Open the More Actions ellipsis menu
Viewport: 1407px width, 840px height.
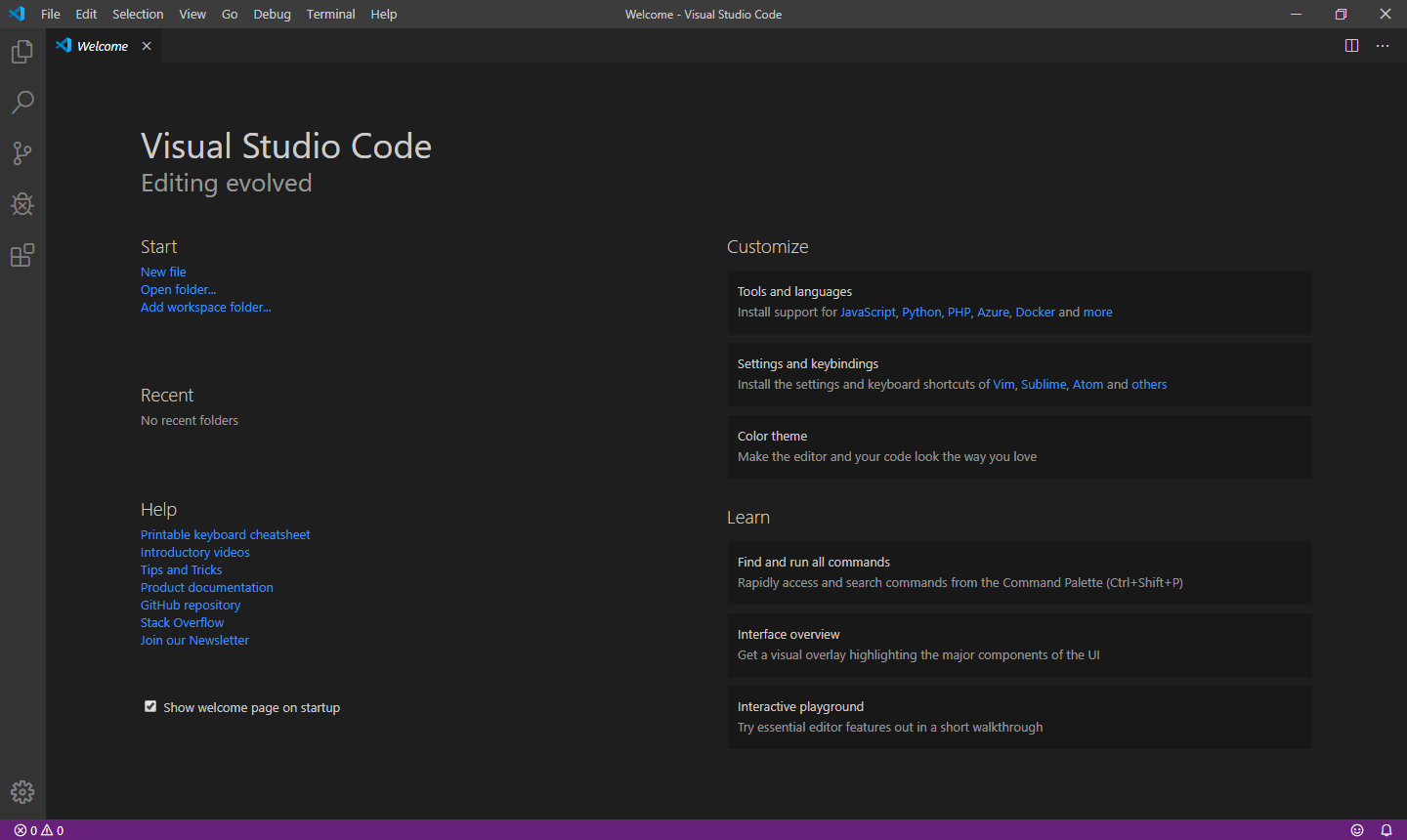coord(1383,46)
